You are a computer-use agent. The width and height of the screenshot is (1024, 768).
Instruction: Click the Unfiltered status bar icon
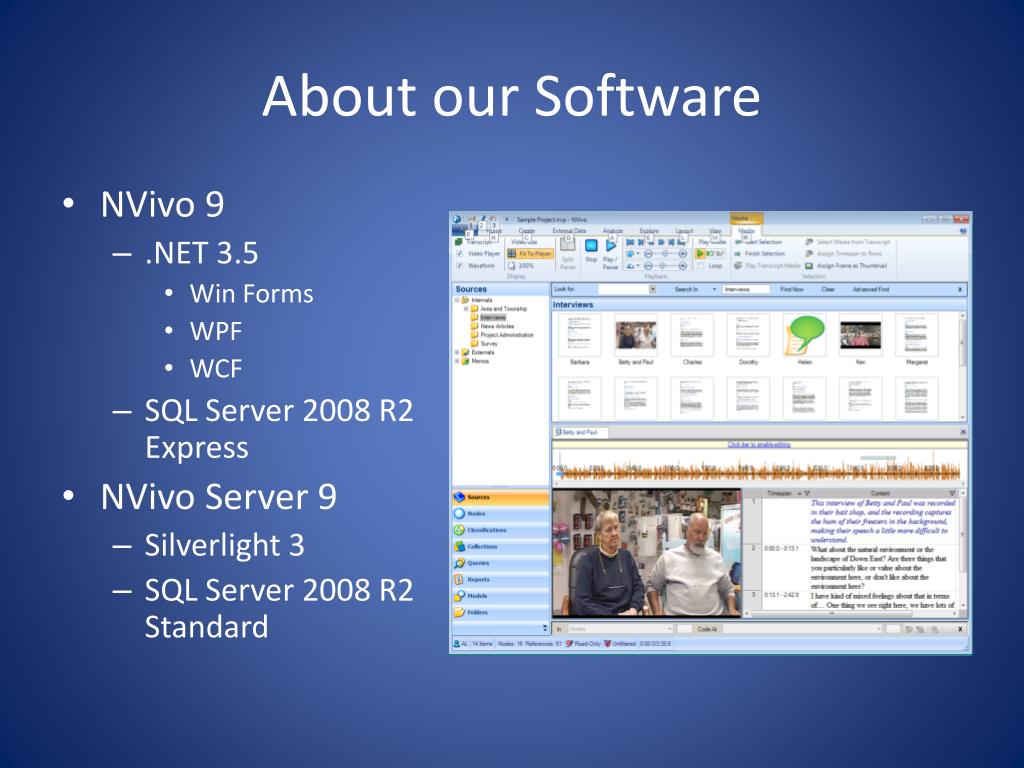click(607, 644)
